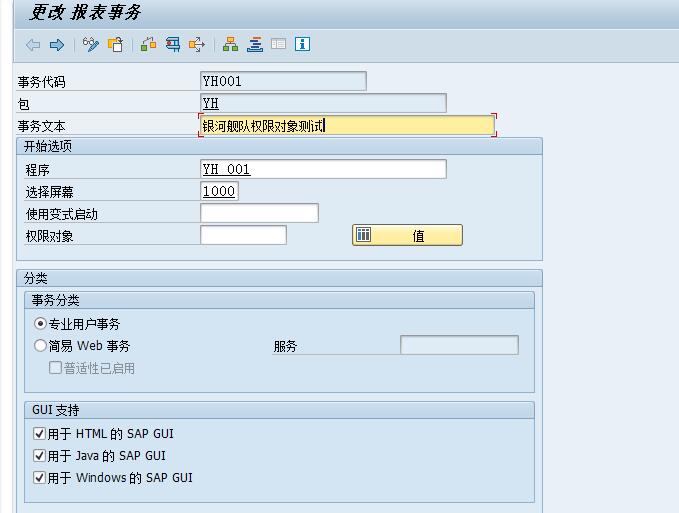This screenshot has width=679, height=513.
Task: Open the object hierarchy tree icon
Action: tap(231, 45)
